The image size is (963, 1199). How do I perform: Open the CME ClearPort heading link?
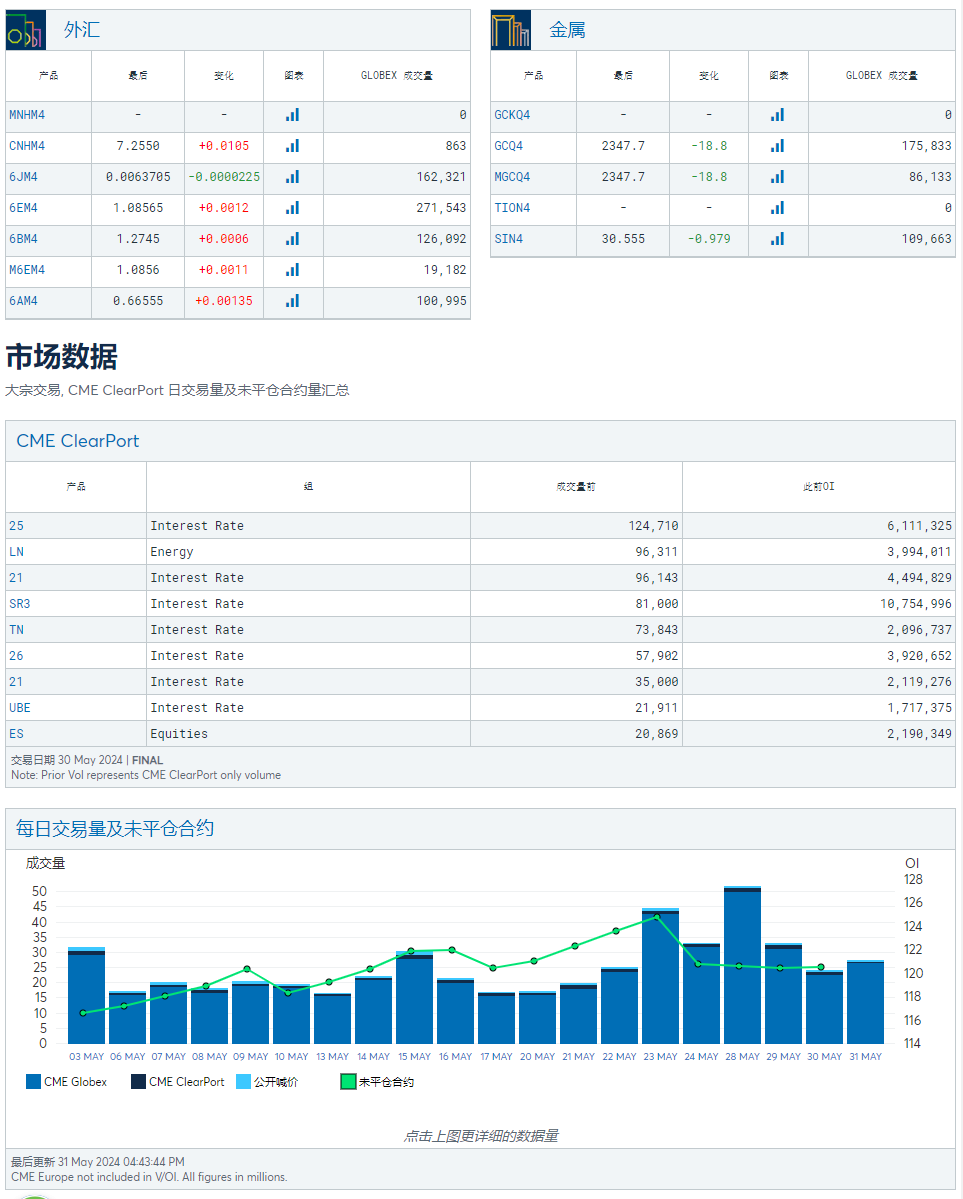tap(78, 441)
